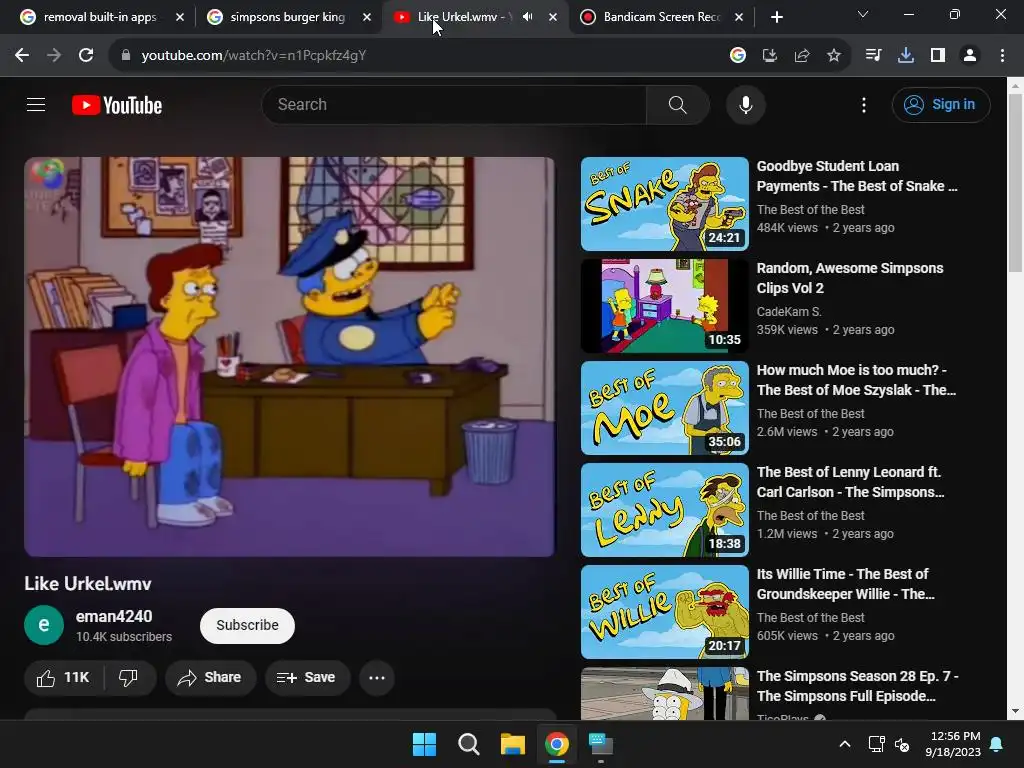Show hidden tray icons chevron
Screen dimensions: 1024x768
tap(844, 744)
